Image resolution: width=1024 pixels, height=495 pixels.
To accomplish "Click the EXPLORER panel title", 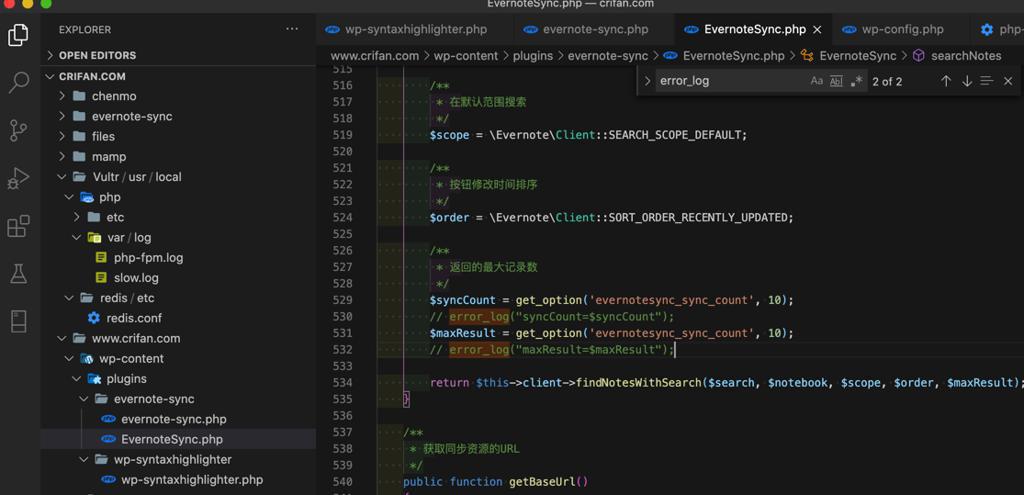I will click(85, 29).
